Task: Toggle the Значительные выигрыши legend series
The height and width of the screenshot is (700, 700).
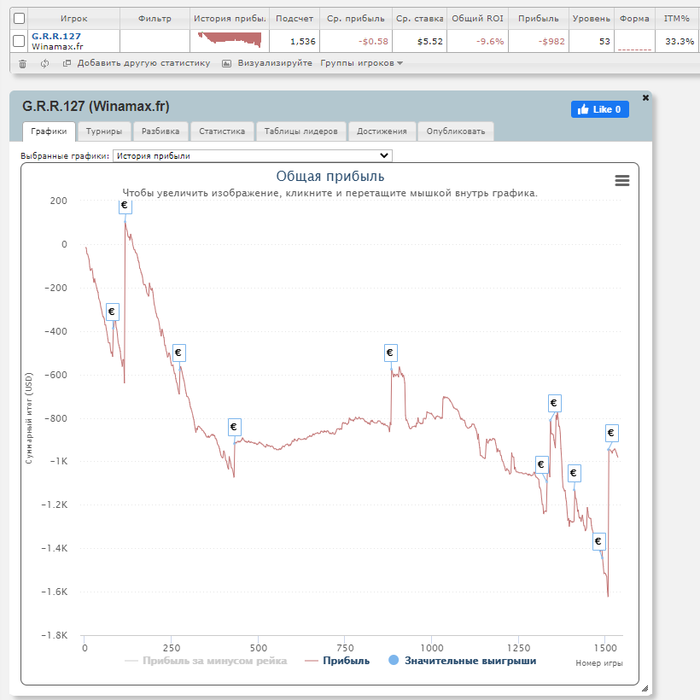Action: 462,661
